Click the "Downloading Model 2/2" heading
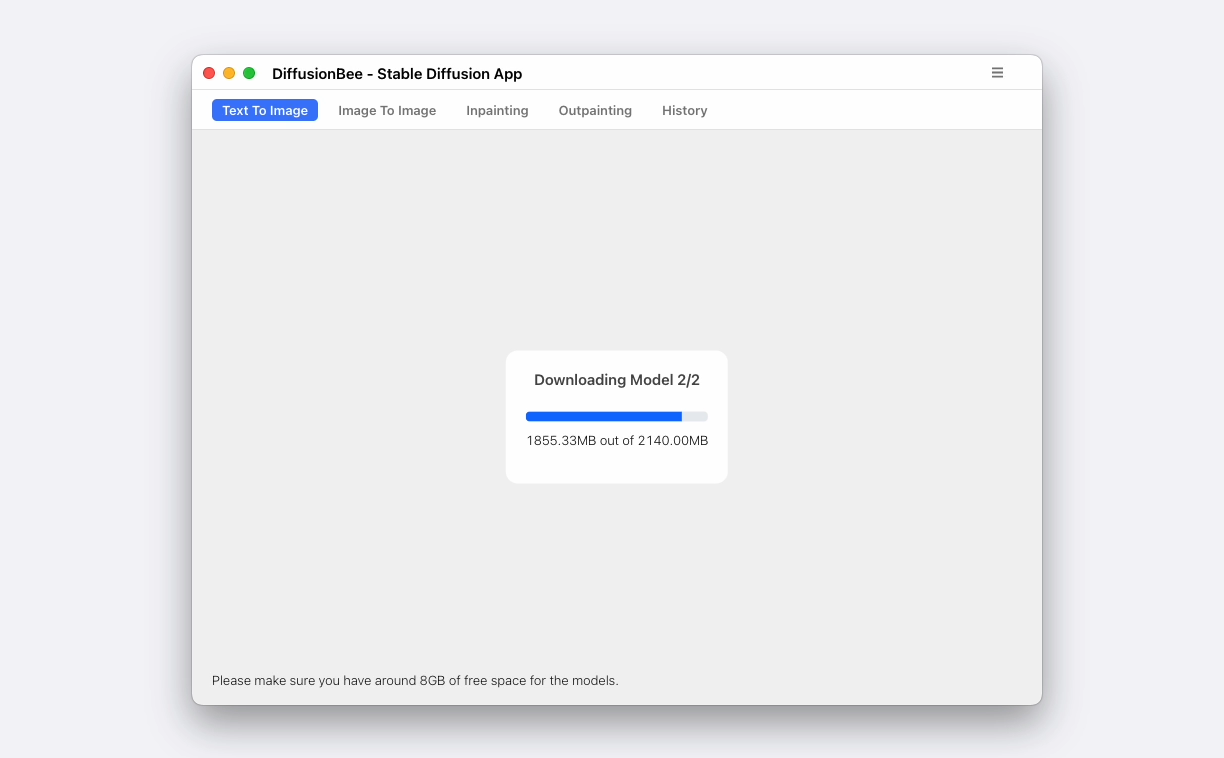 click(x=617, y=380)
